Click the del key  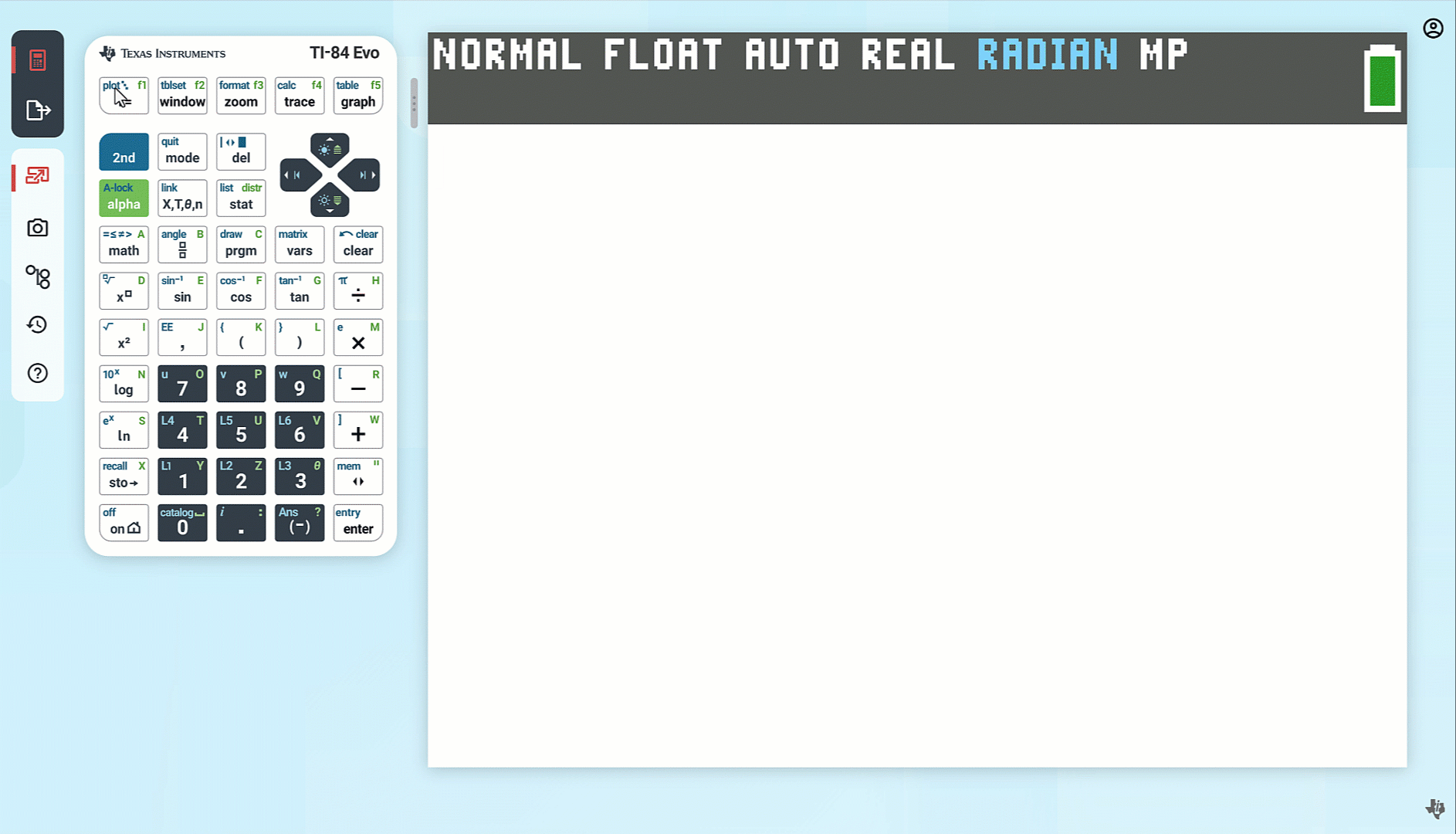click(241, 151)
